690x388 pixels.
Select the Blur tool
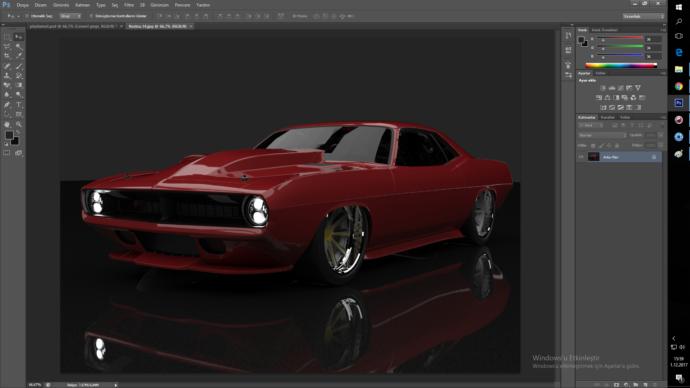tap(7, 94)
